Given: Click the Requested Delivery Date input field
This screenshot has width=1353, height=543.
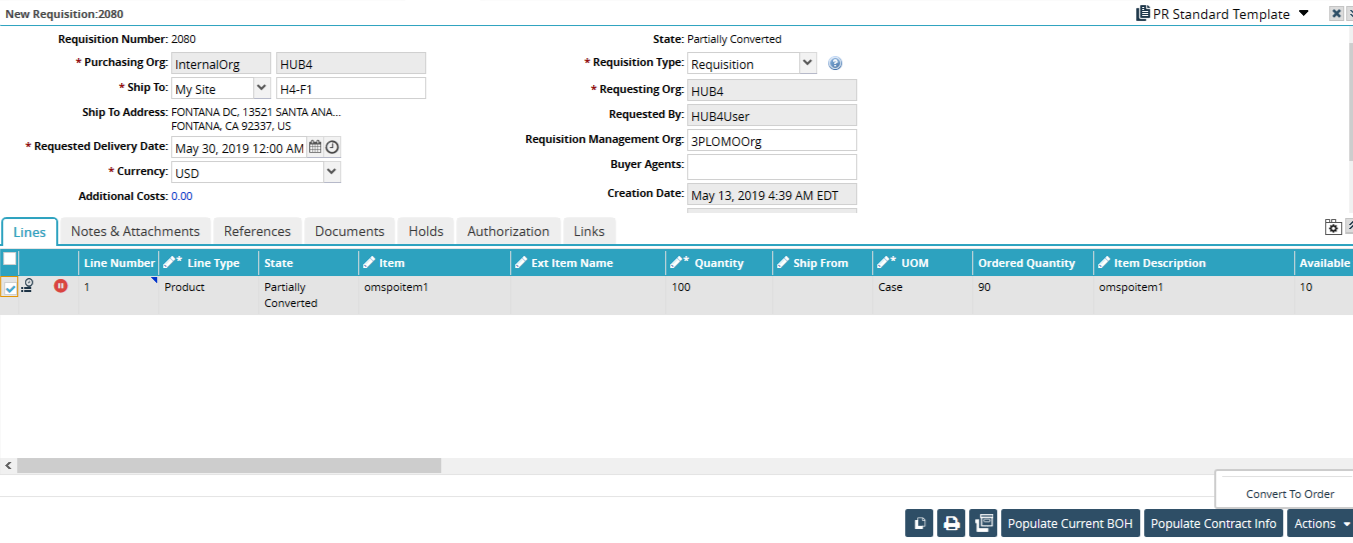Looking at the screenshot, I should pos(239,148).
